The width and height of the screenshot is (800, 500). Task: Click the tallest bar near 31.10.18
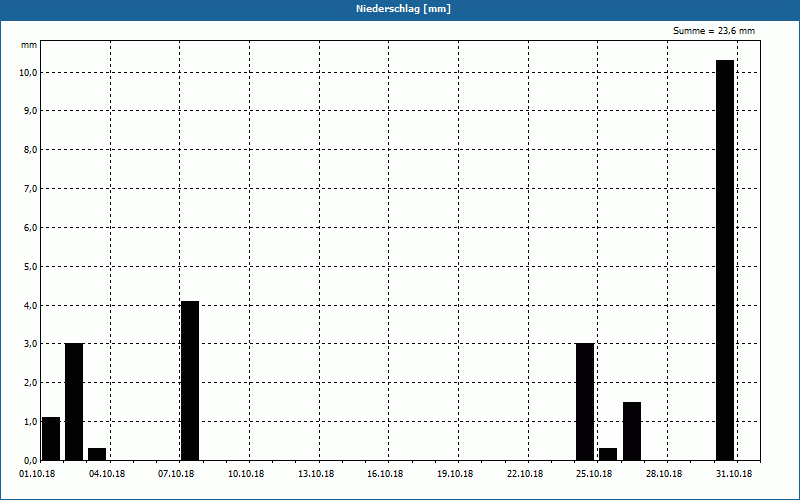tap(725, 260)
